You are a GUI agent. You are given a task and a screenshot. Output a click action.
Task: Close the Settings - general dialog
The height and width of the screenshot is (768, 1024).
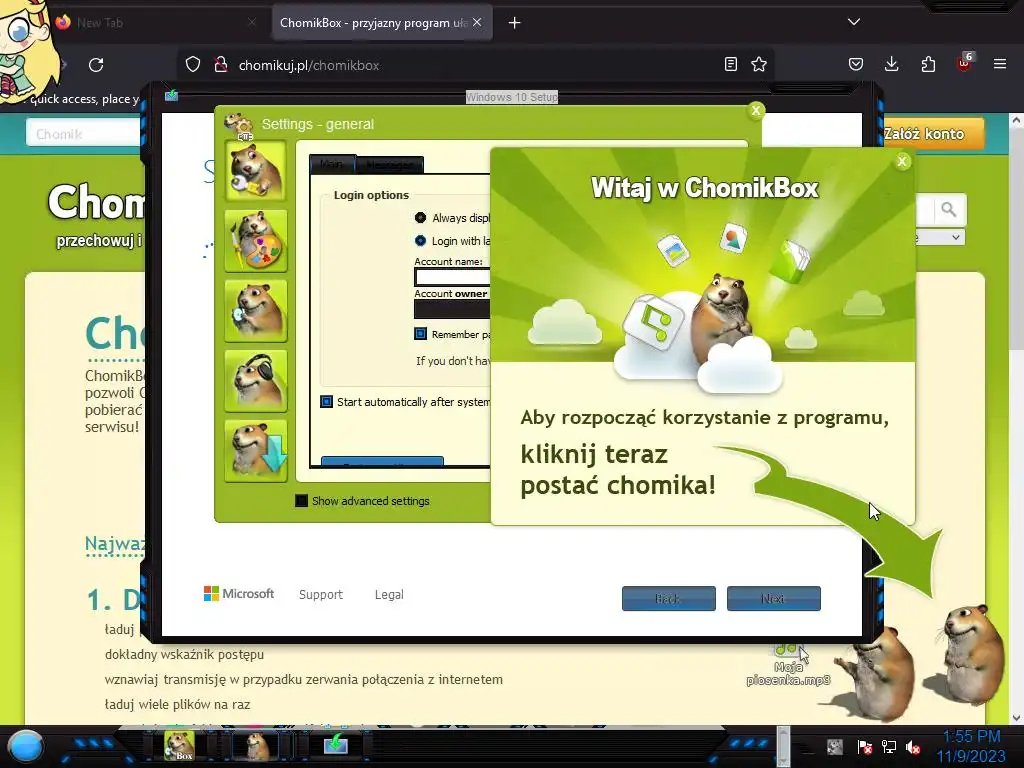tap(756, 110)
